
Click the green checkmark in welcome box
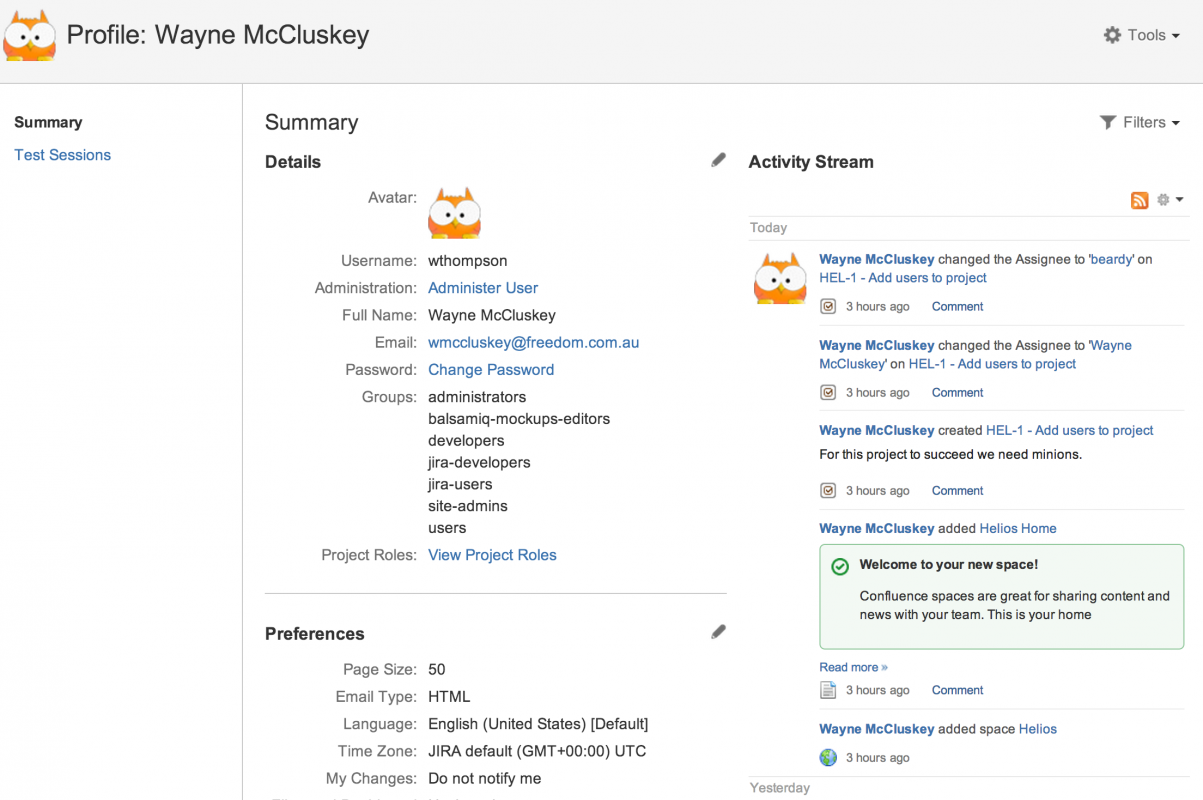[840, 566]
